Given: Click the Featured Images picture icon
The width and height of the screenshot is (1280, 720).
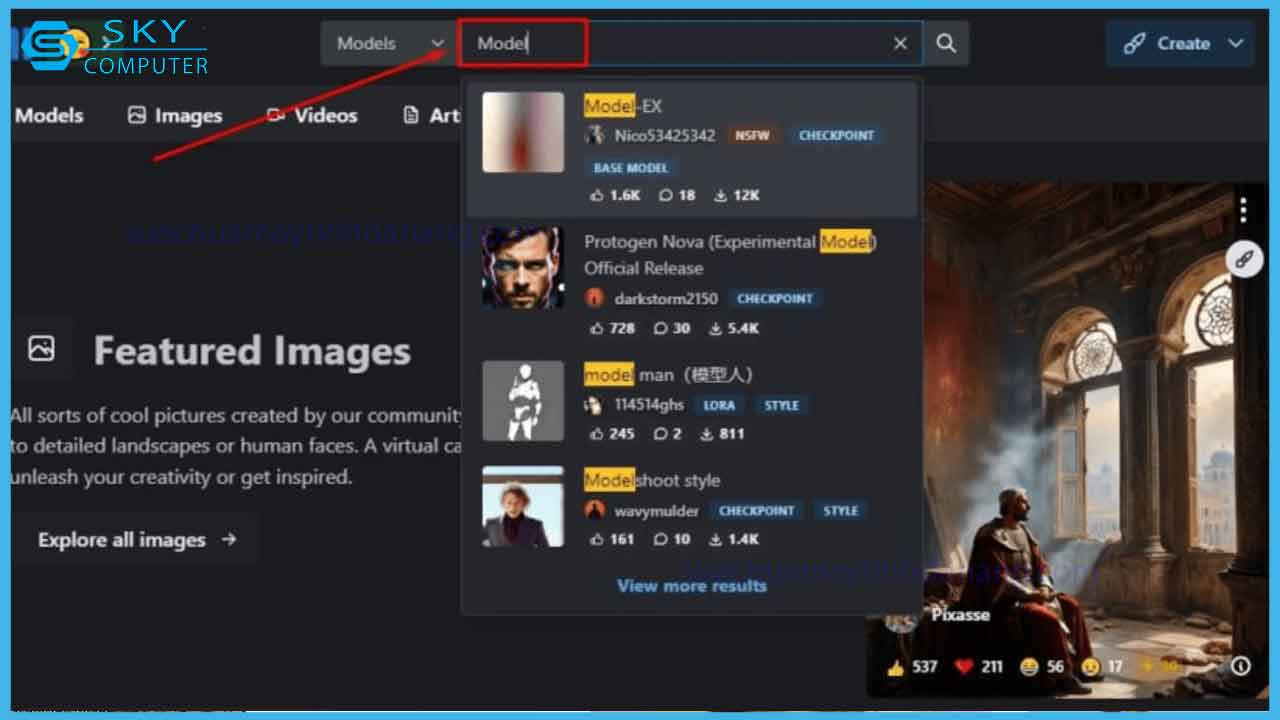Looking at the screenshot, I should pyautogui.click(x=41, y=349).
